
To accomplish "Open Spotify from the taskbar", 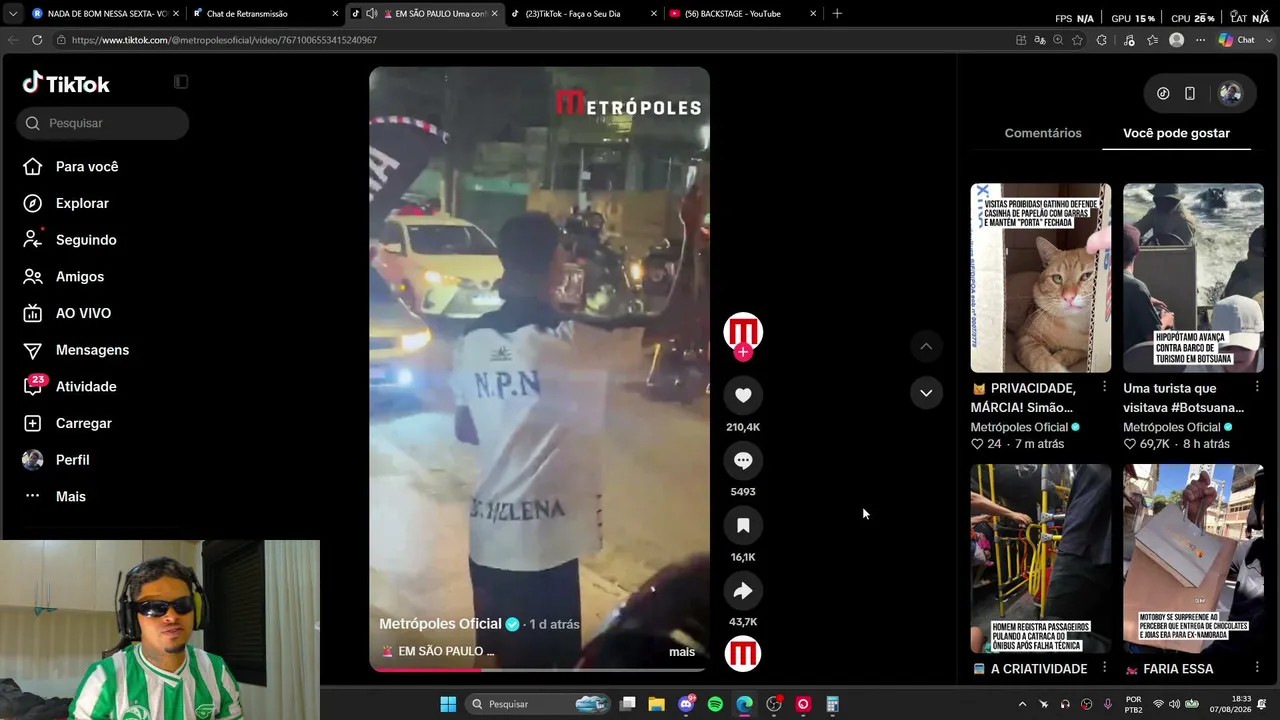I will click(x=715, y=704).
